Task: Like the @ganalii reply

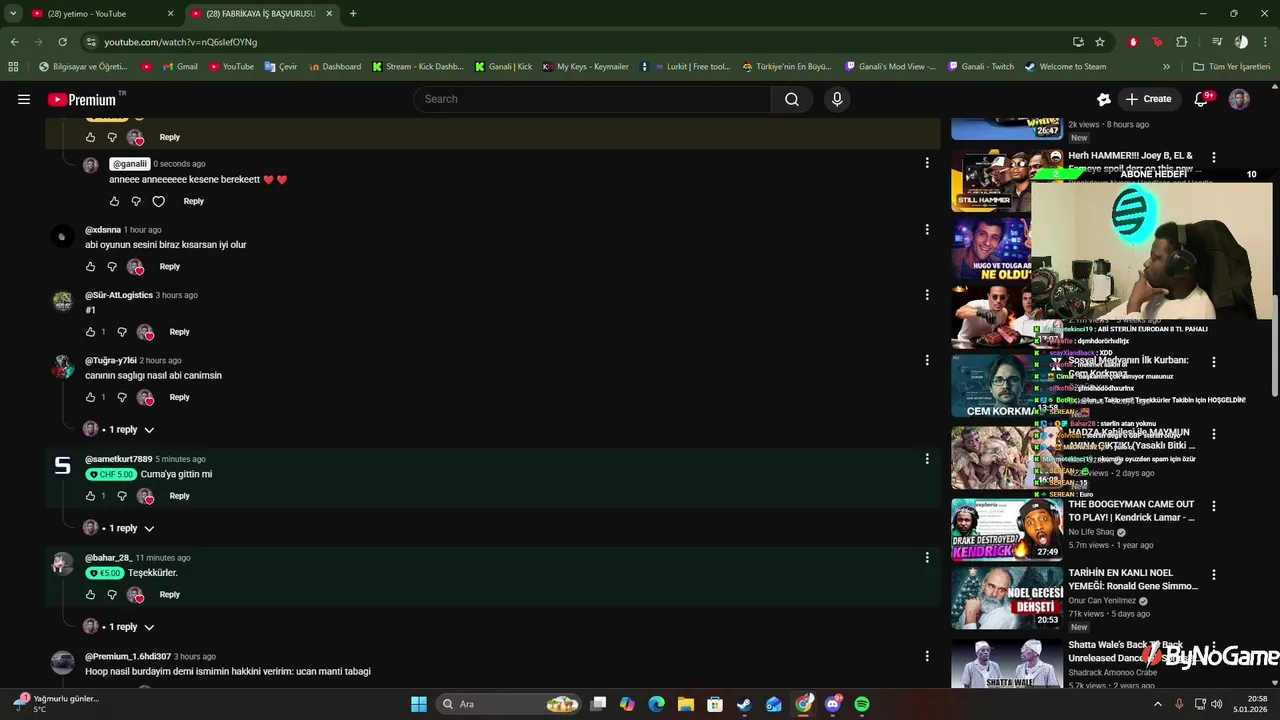Action: coord(114,202)
